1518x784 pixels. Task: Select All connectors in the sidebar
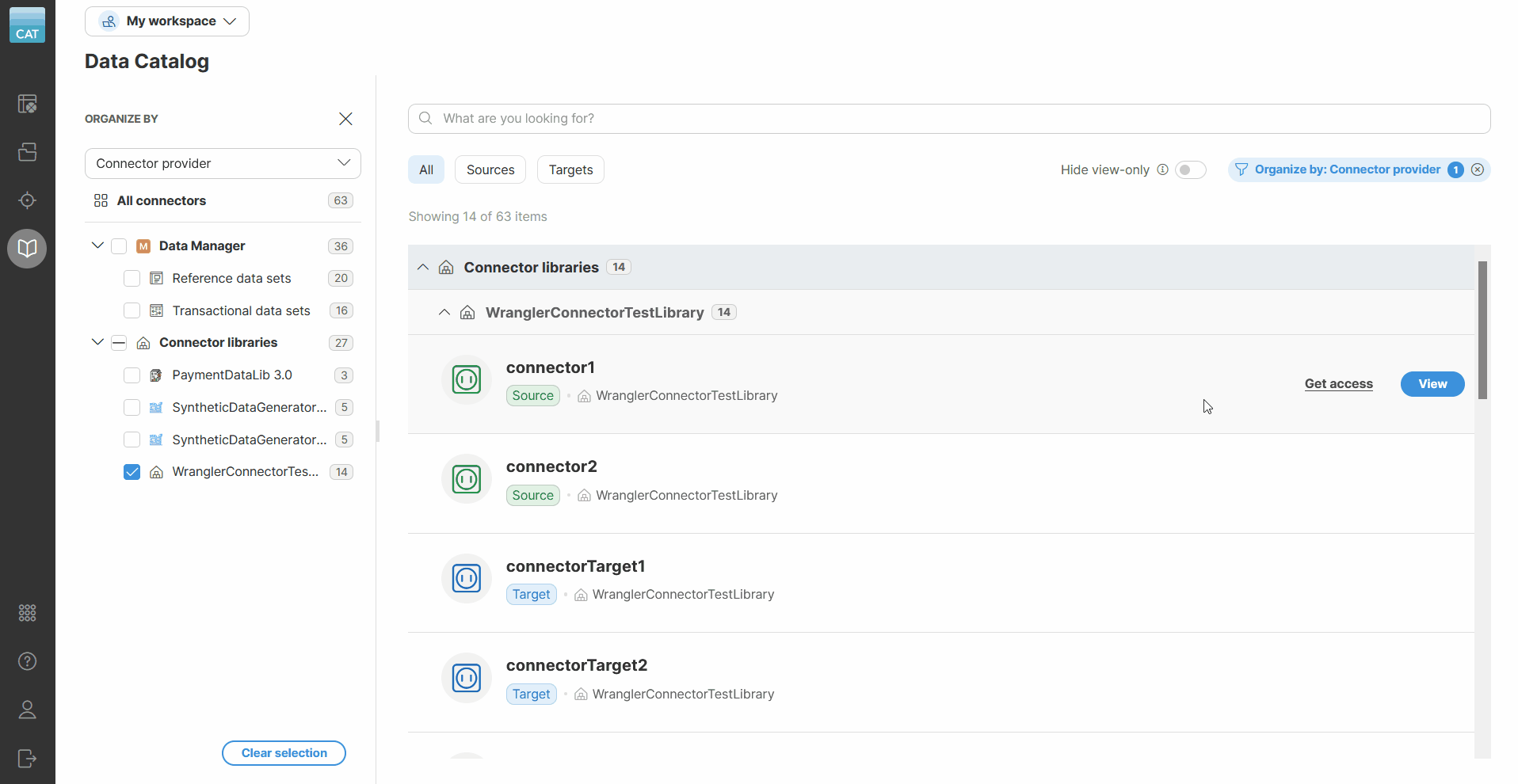pyautogui.click(x=162, y=200)
